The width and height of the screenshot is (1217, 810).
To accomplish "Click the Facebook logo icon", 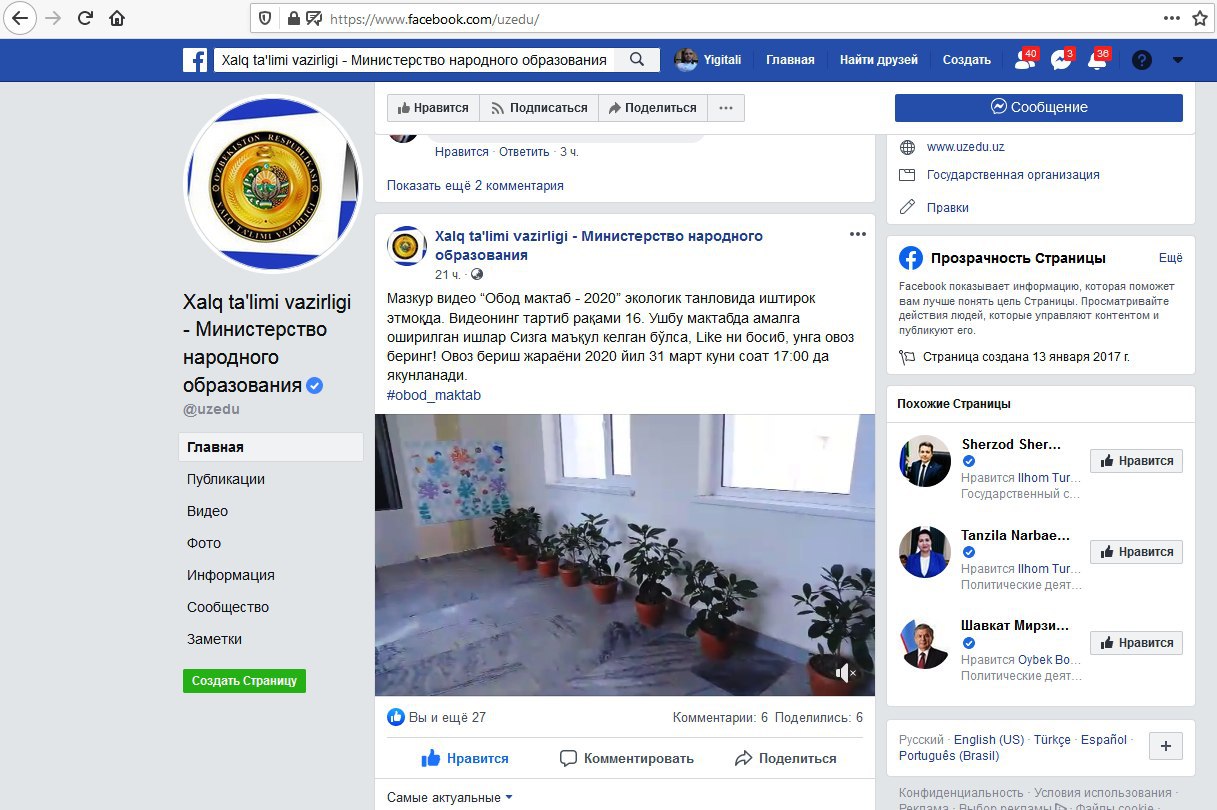I will point(195,60).
